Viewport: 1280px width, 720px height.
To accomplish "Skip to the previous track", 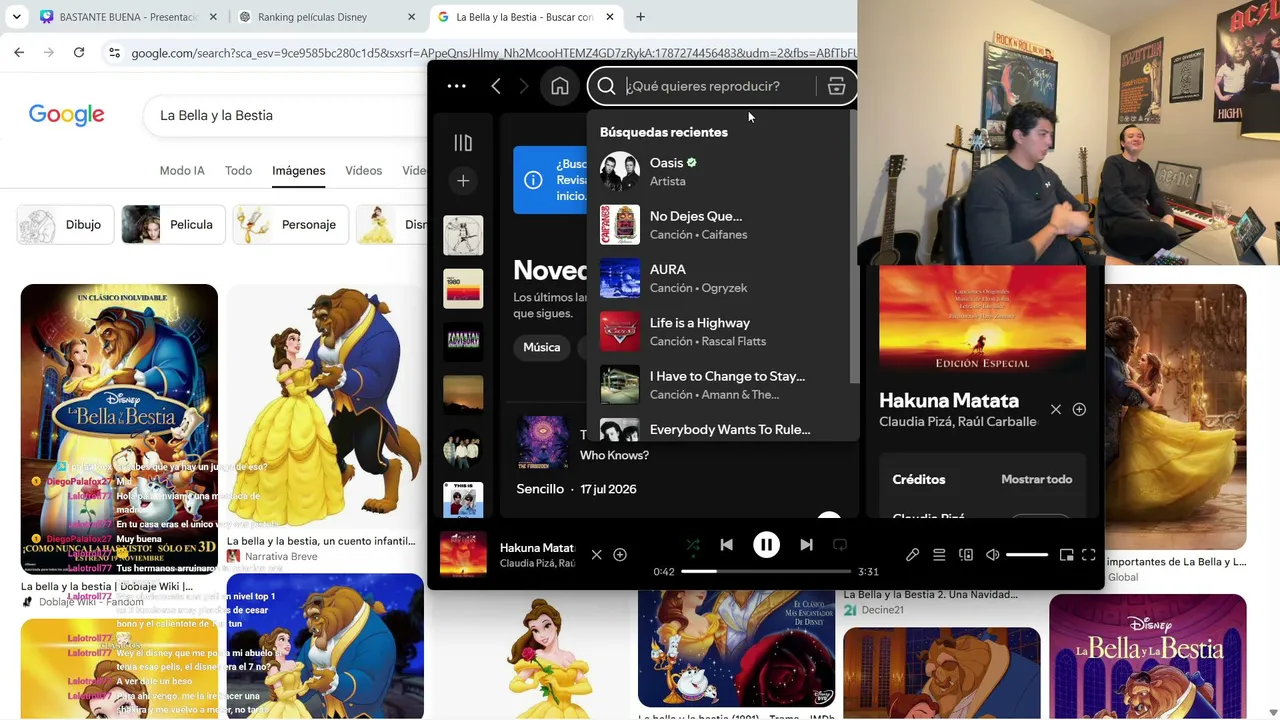I will pyautogui.click(x=727, y=544).
